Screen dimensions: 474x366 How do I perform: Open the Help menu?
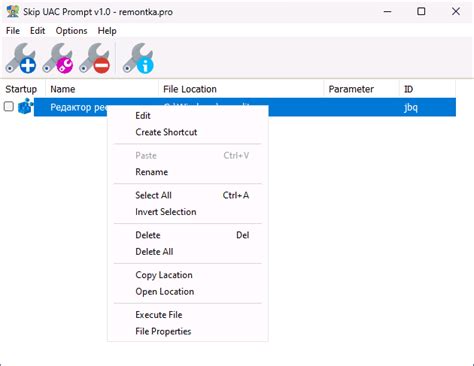pos(107,31)
